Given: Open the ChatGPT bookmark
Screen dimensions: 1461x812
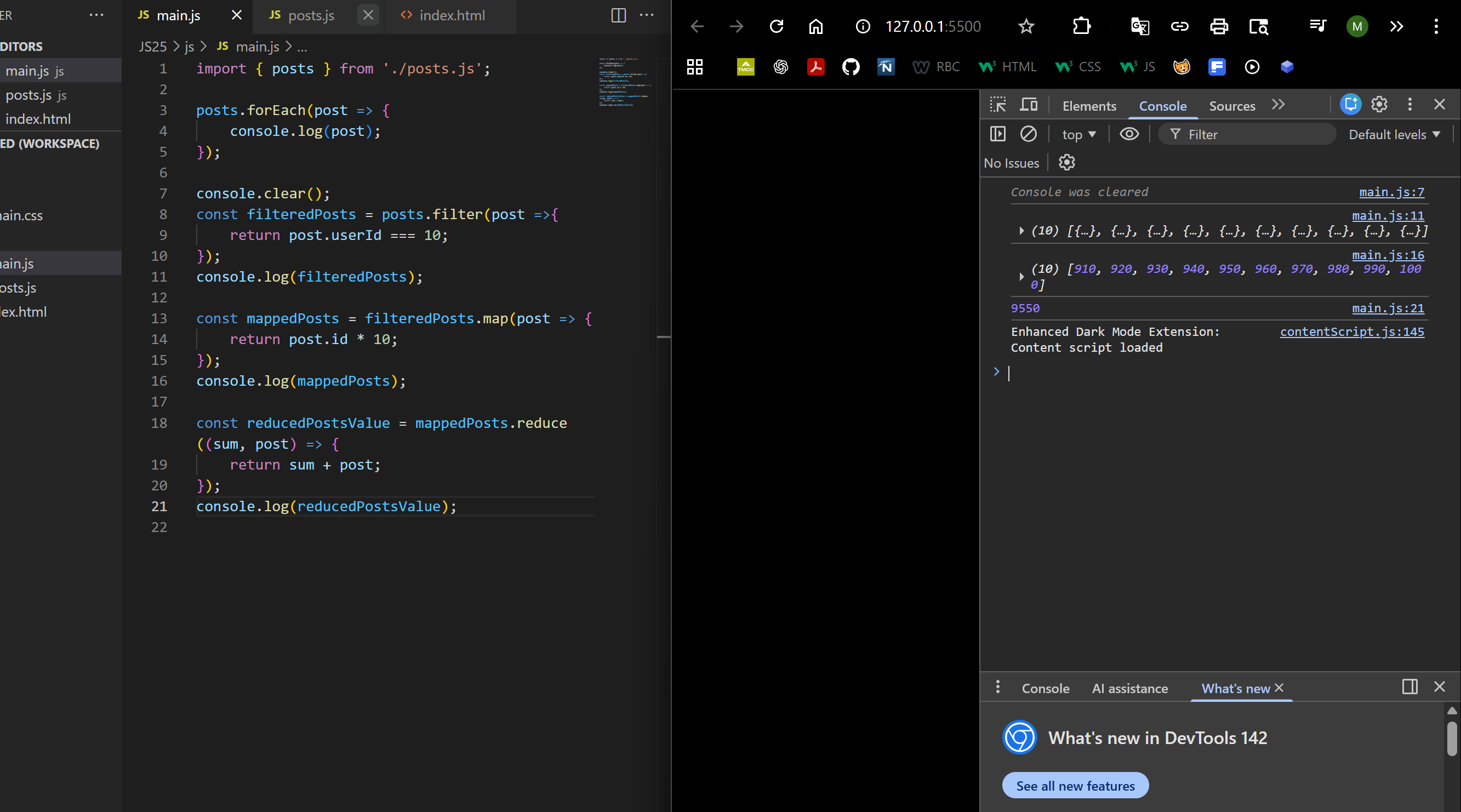Looking at the screenshot, I should coord(781,67).
